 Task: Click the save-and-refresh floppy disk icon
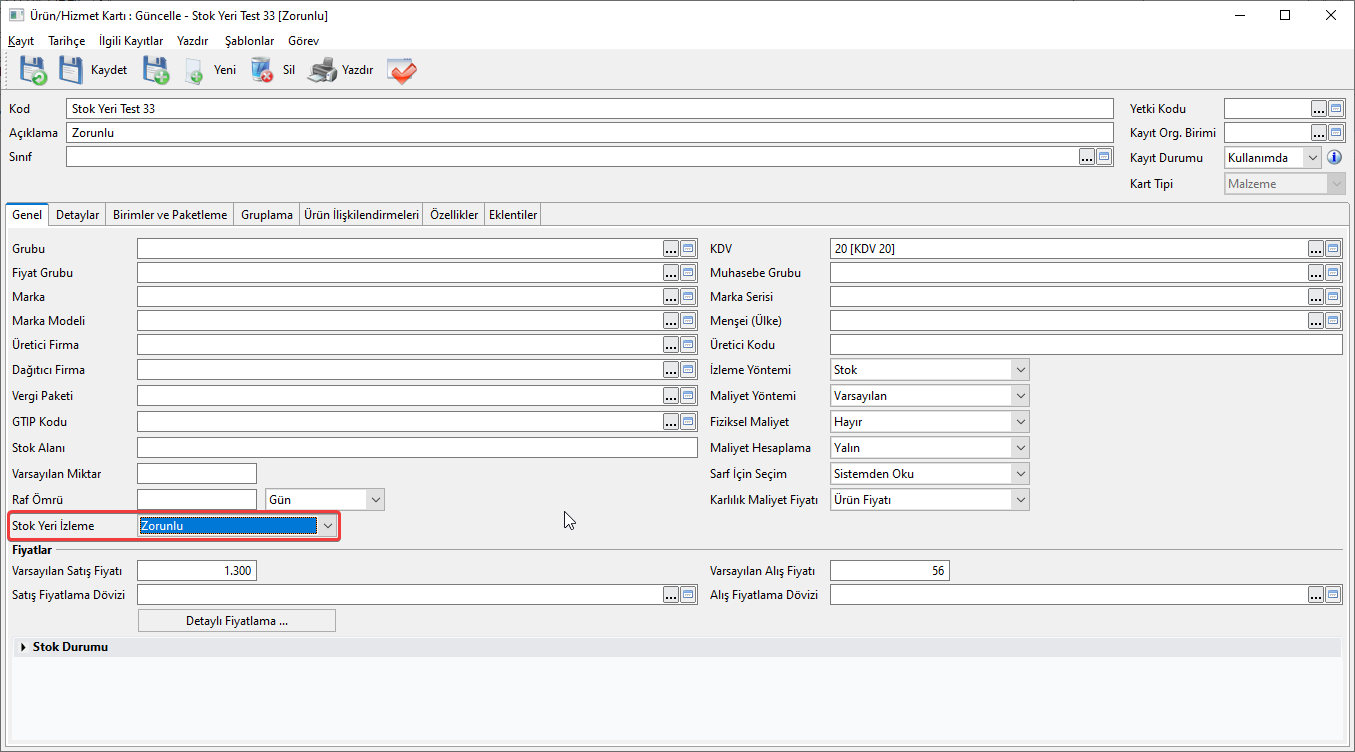[x=33, y=70]
